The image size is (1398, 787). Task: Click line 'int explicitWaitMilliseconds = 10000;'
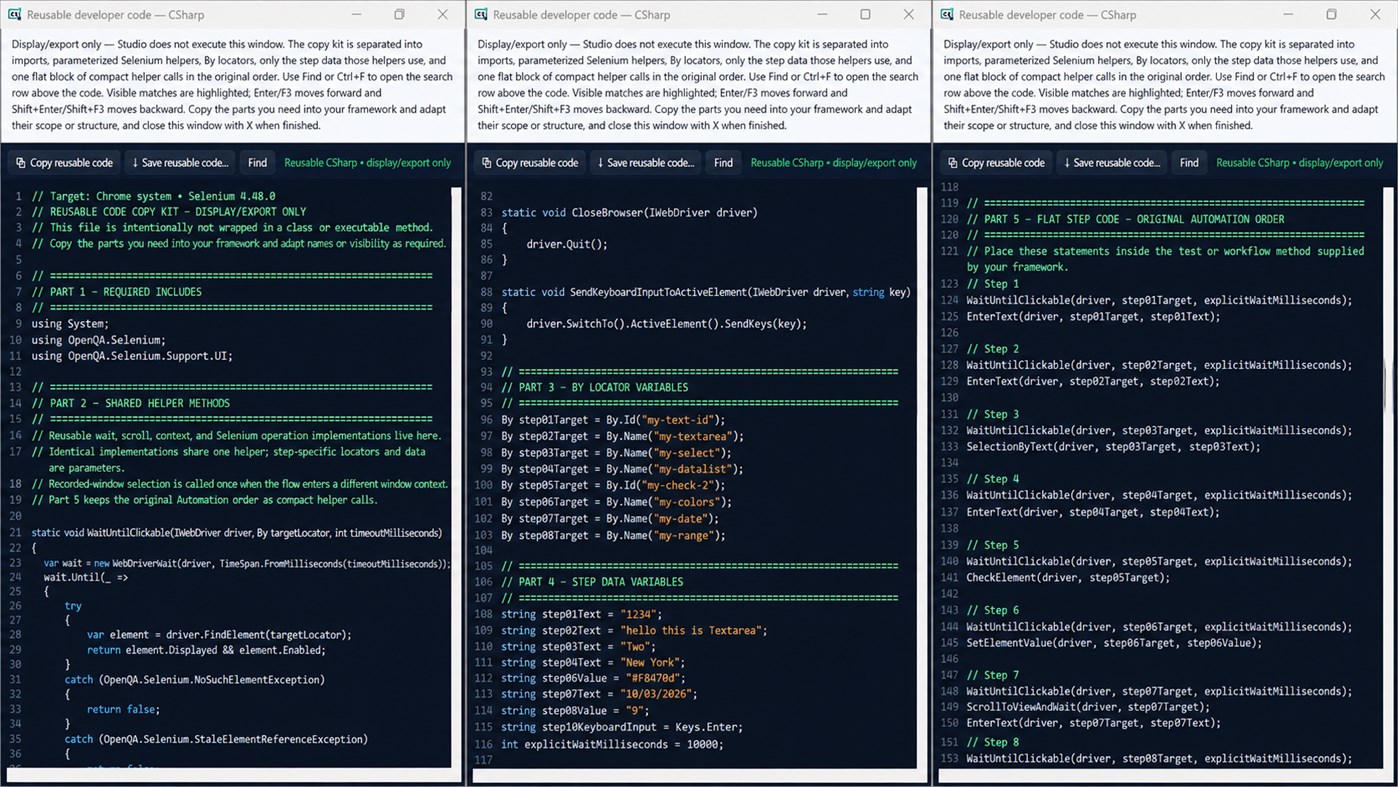coord(611,744)
